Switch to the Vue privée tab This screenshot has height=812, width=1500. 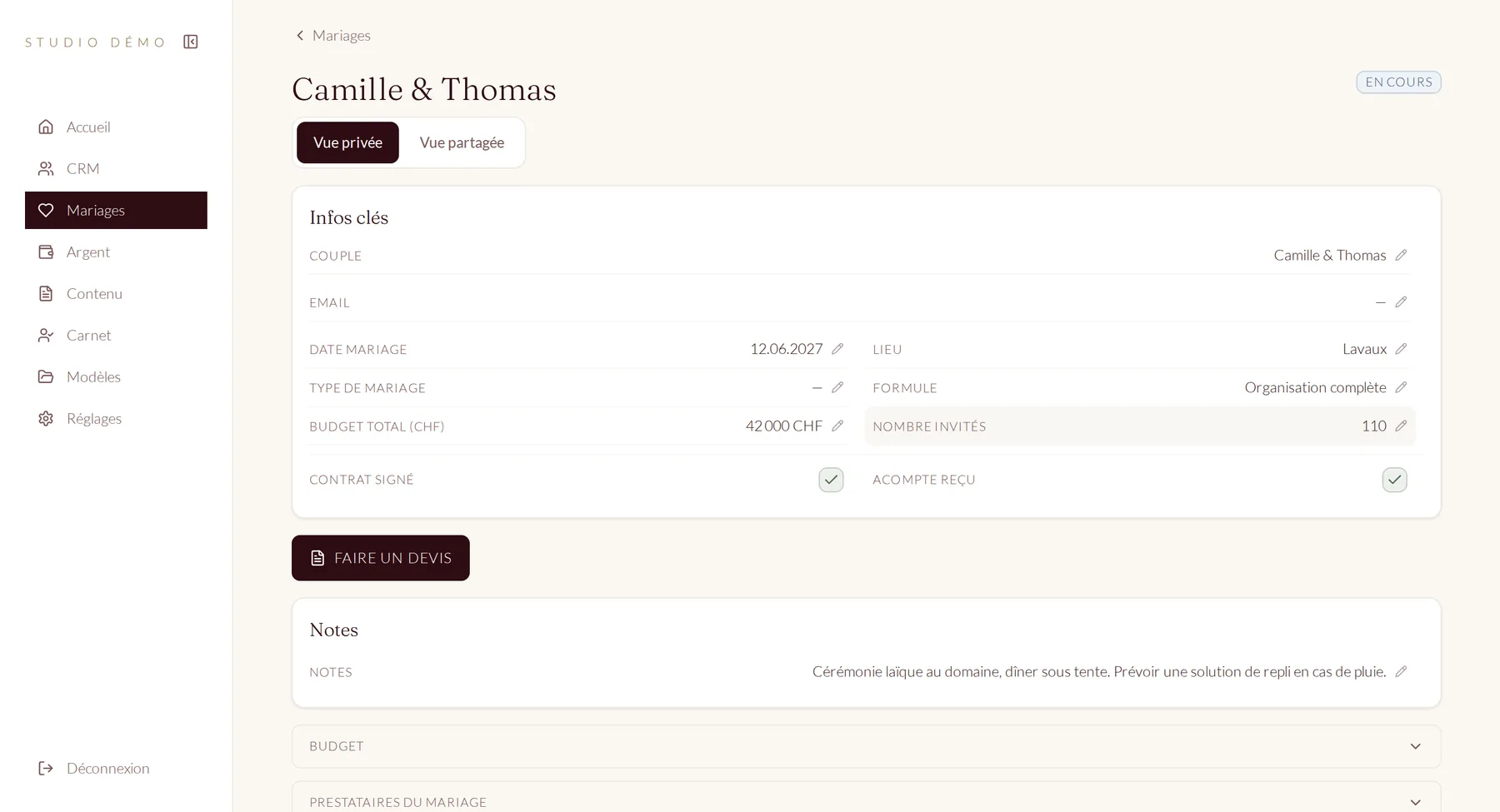pyautogui.click(x=347, y=142)
